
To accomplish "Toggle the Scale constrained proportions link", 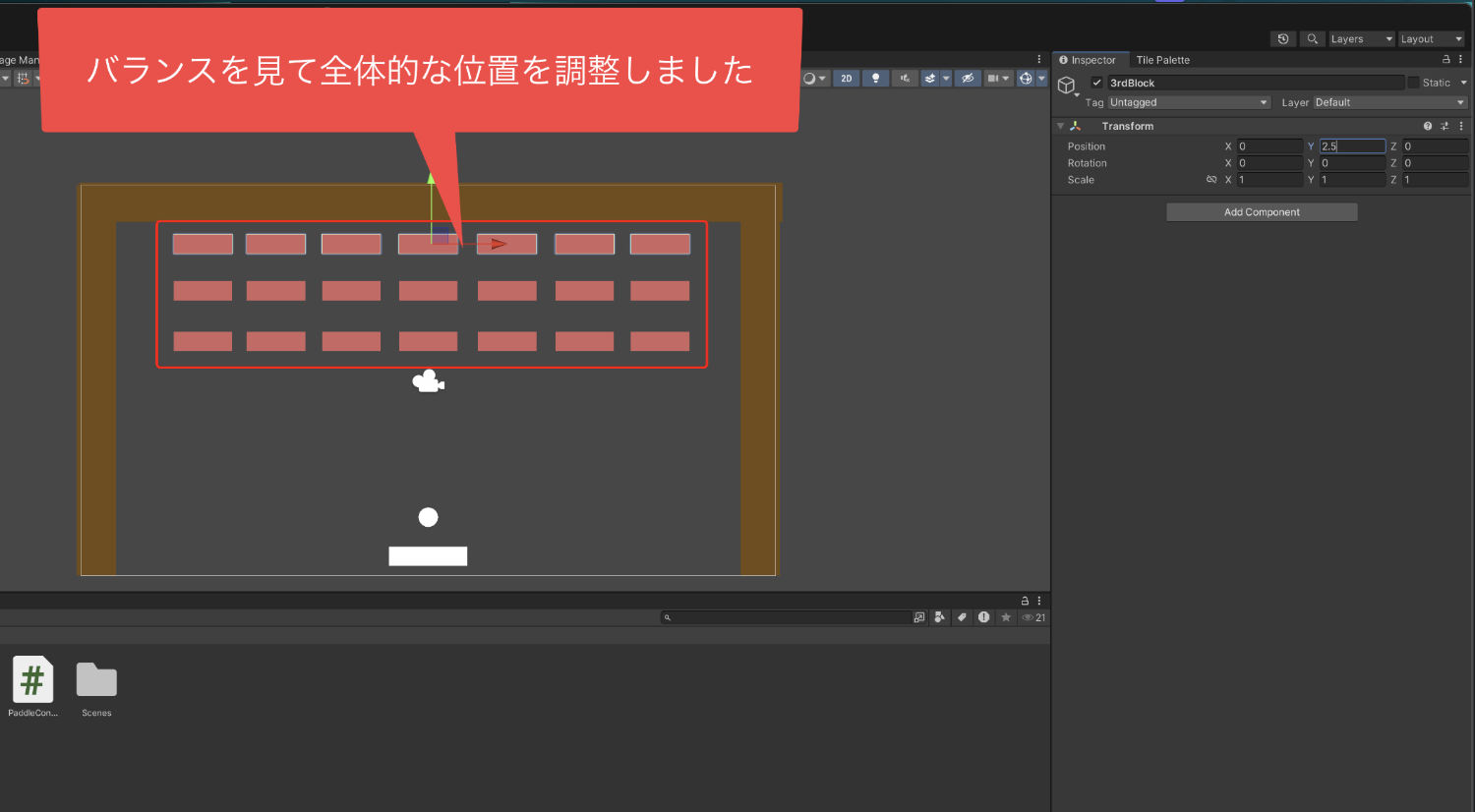I will click(1211, 180).
